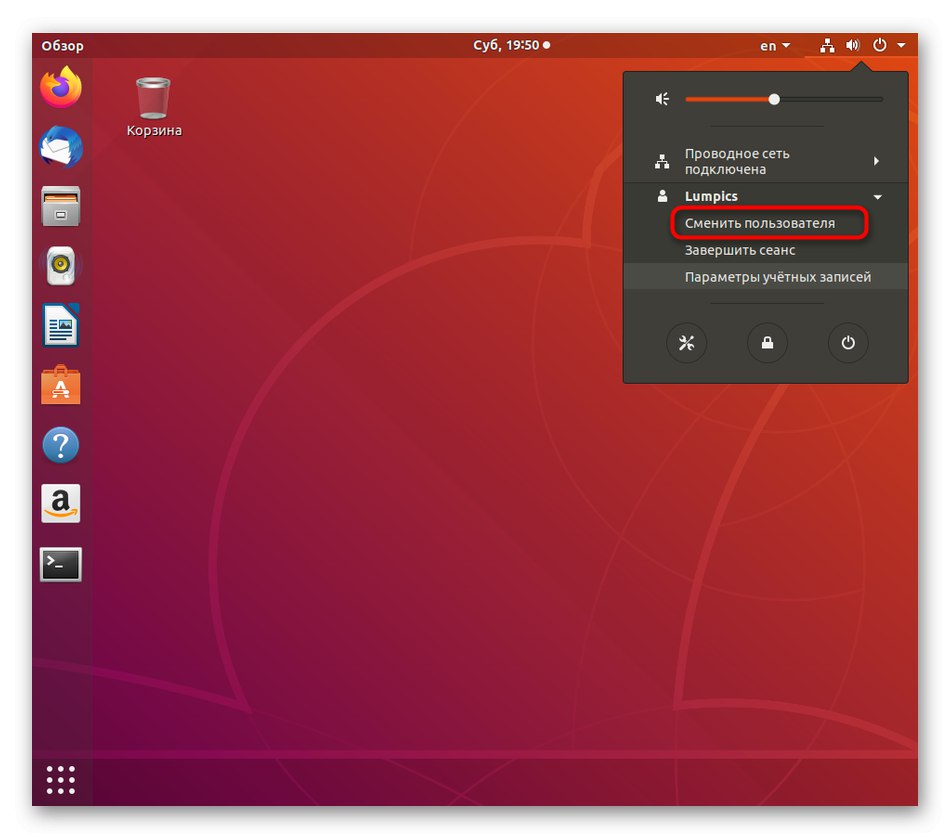
Task: Expand the wired network submenu arrow
Action: pos(876,161)
